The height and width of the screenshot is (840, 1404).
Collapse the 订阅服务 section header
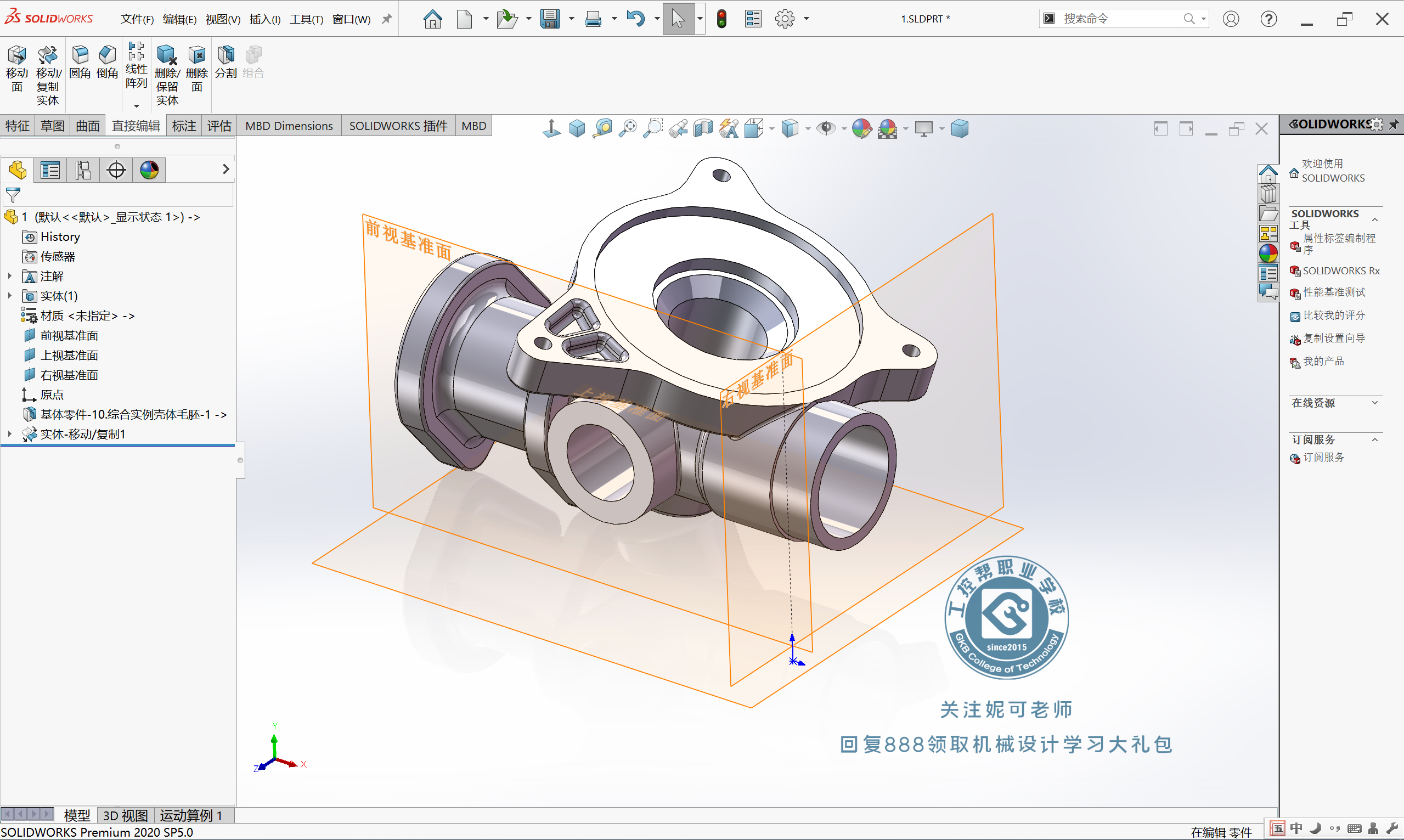tap(1374, 440)
